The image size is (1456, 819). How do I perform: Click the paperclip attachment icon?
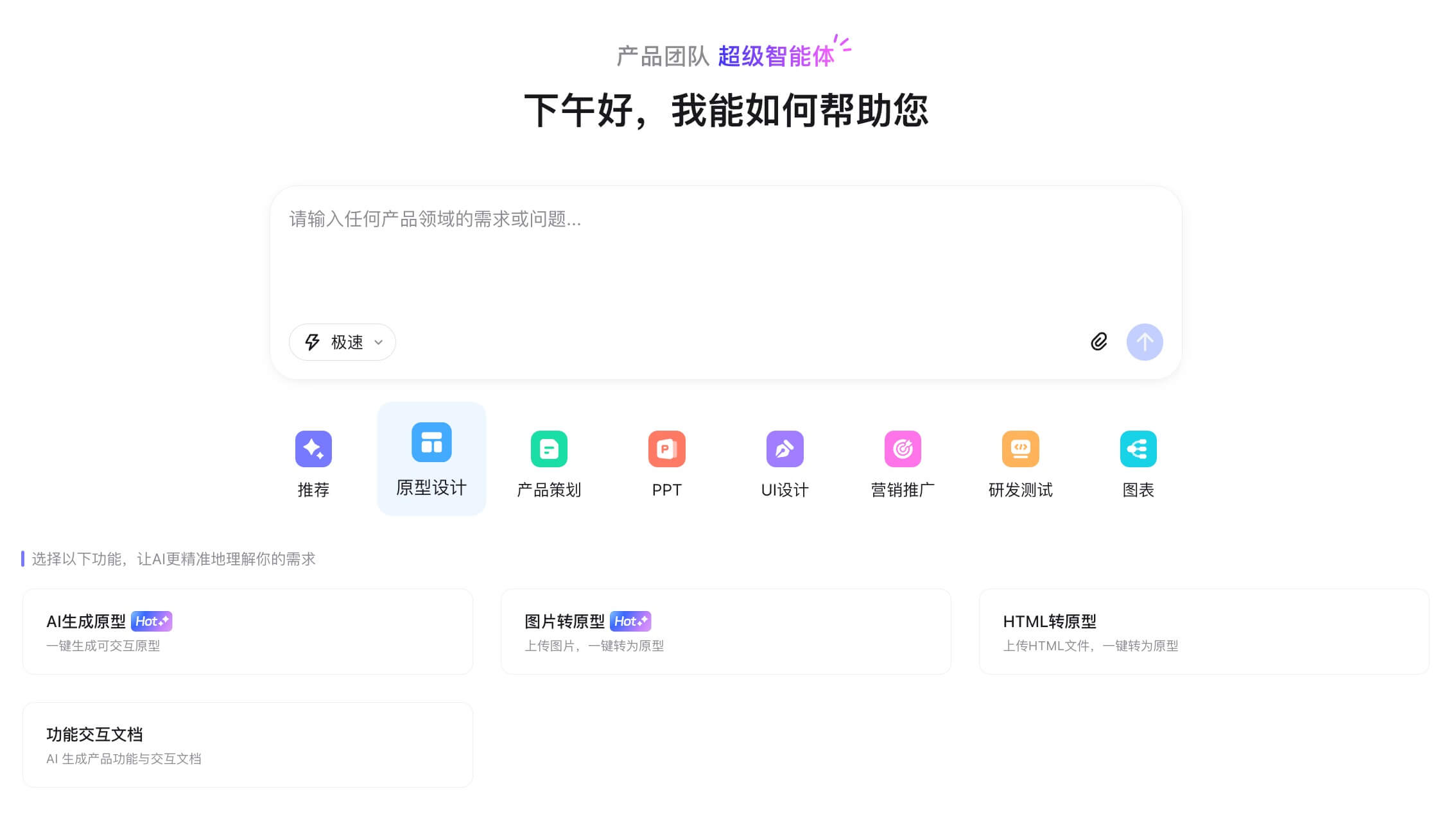[1099, 342]
